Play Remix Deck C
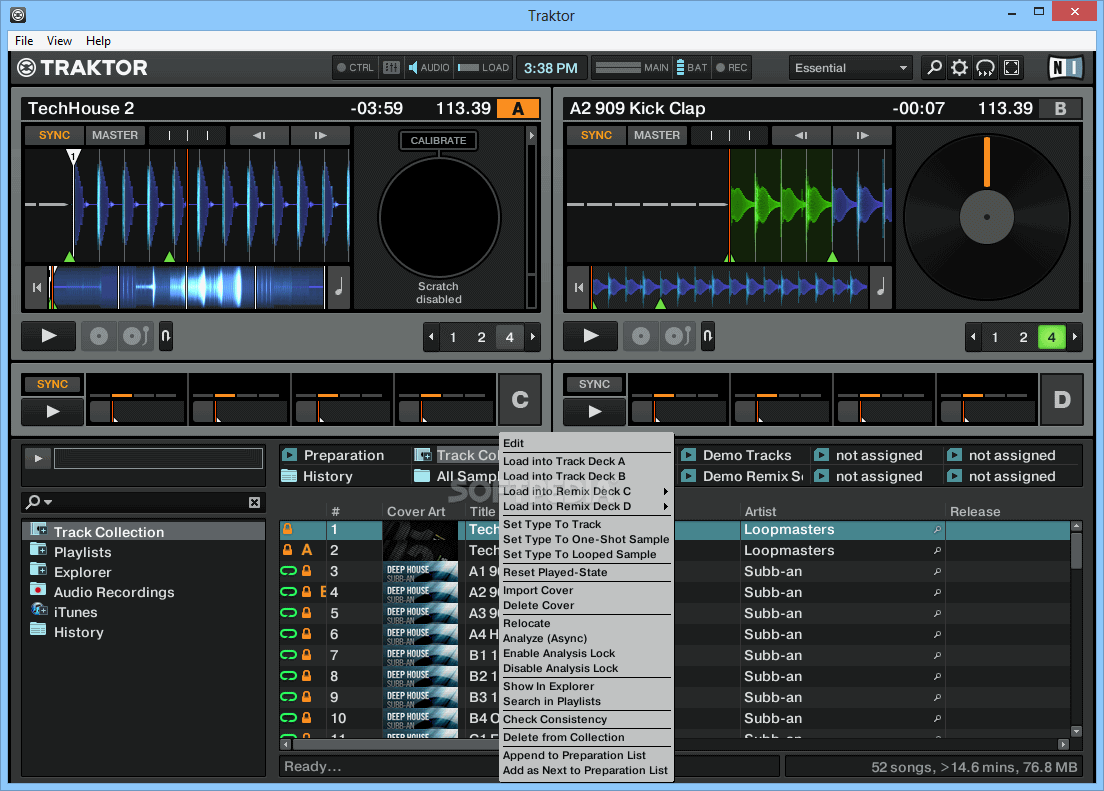This screenshot has height=791, width=1104. point(53,411)
